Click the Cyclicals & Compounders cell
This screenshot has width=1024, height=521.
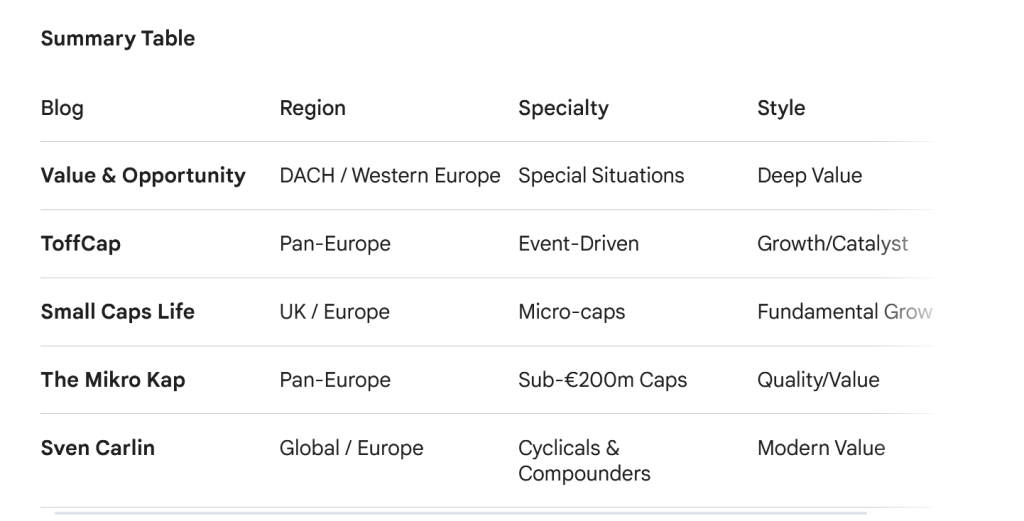click(584, 460)
